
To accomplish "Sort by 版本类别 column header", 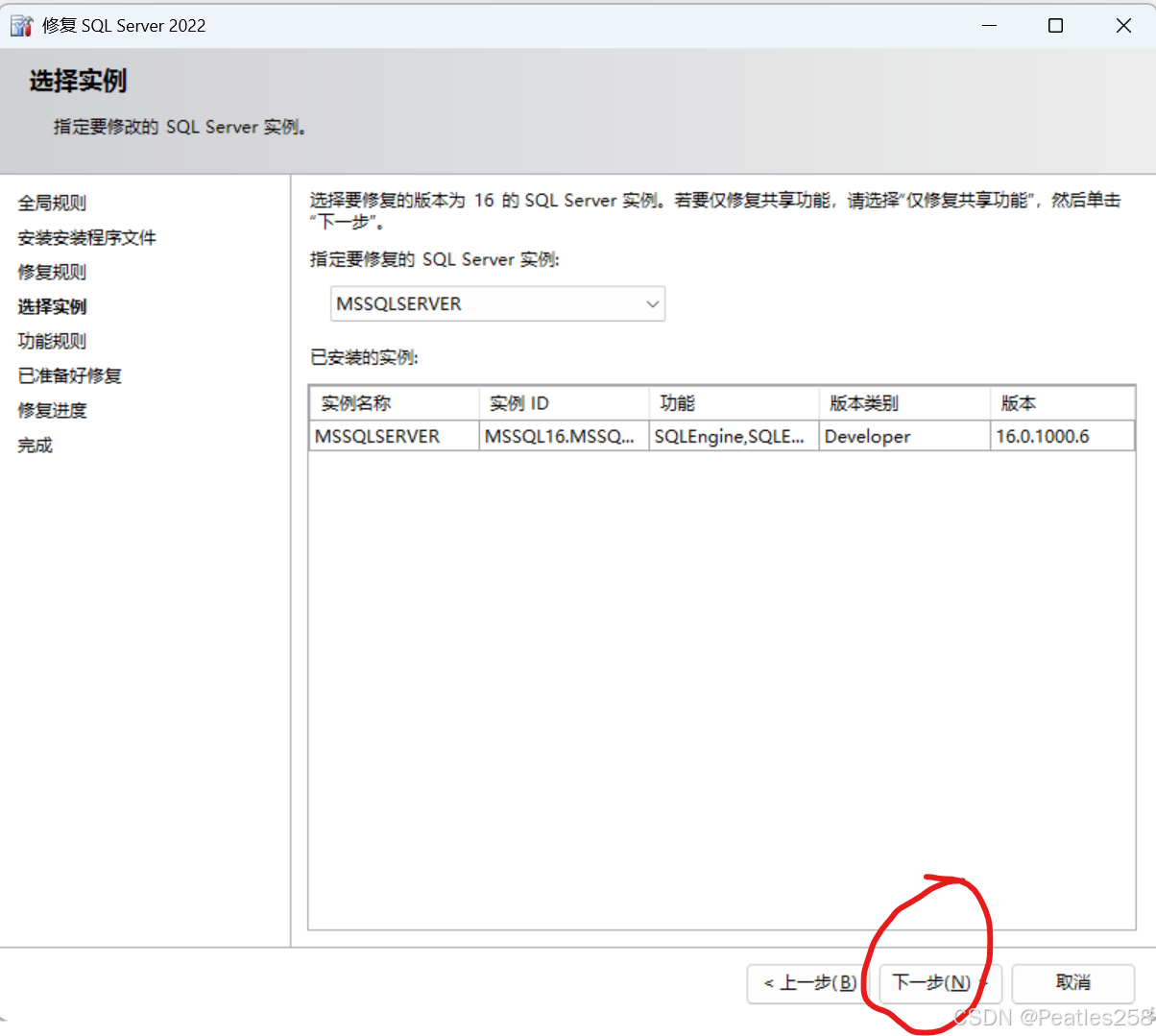I will [x=904, y=403].
